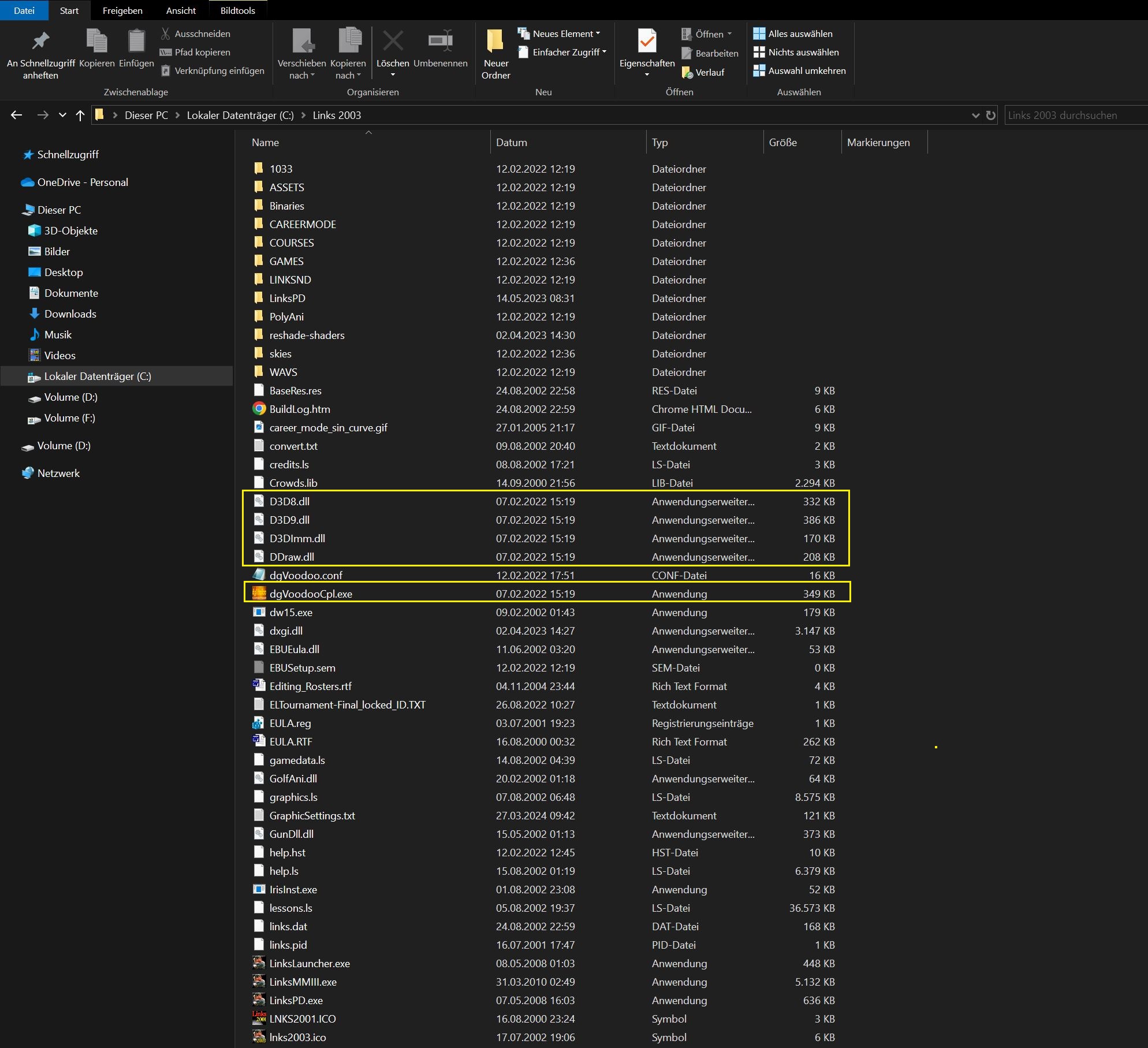Click the Löschen delete icon
The width and height of the screenshot is (1148, 1048).
(393, 40)
